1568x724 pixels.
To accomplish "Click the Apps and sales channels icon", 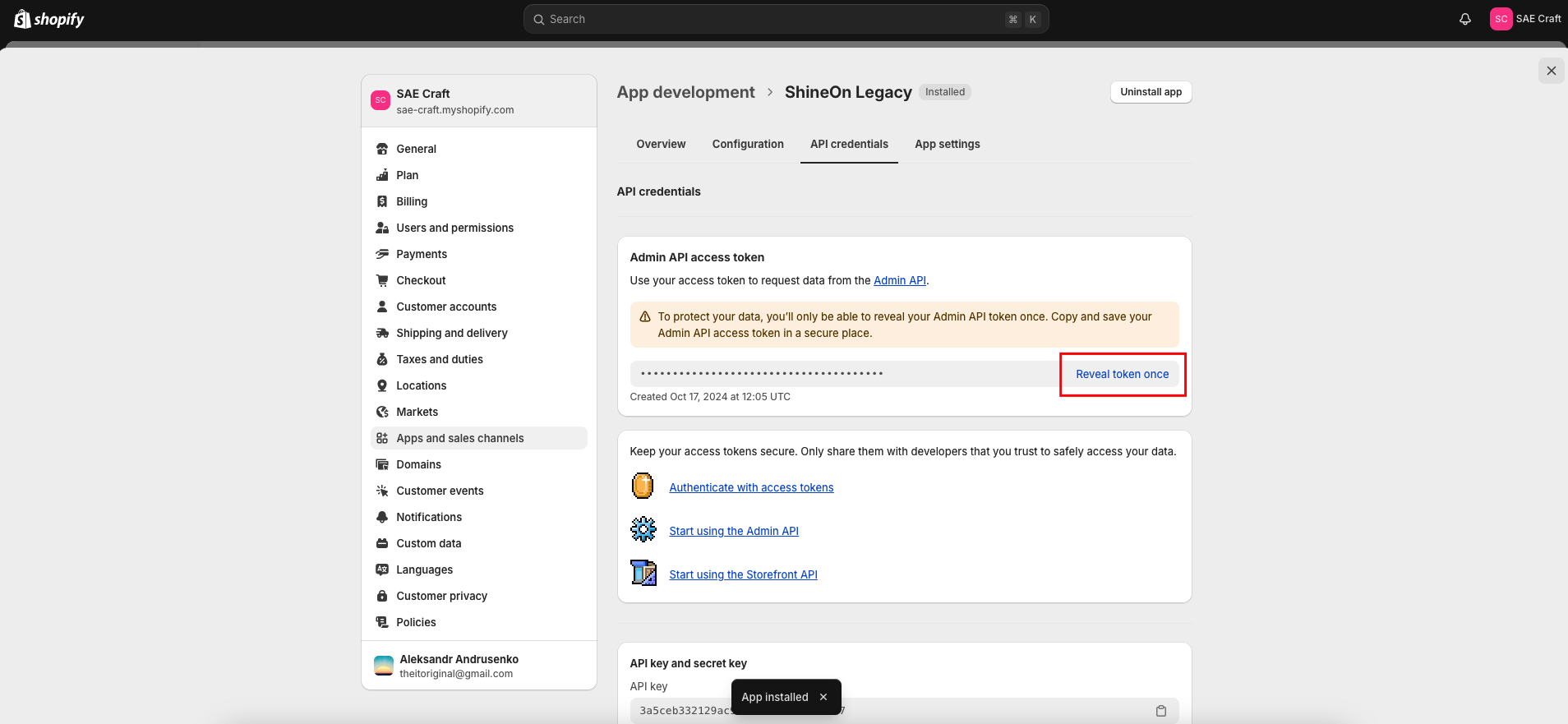I will point(382,438).
